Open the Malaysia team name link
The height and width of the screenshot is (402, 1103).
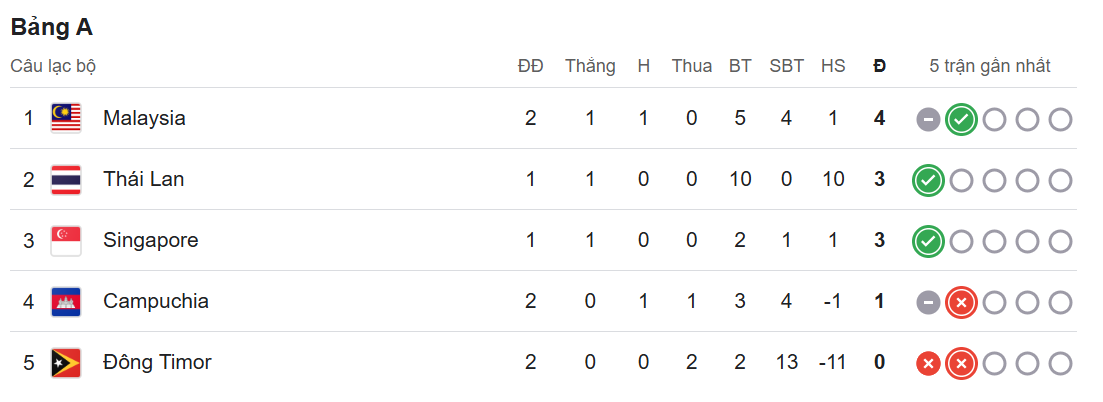point(144,118)
